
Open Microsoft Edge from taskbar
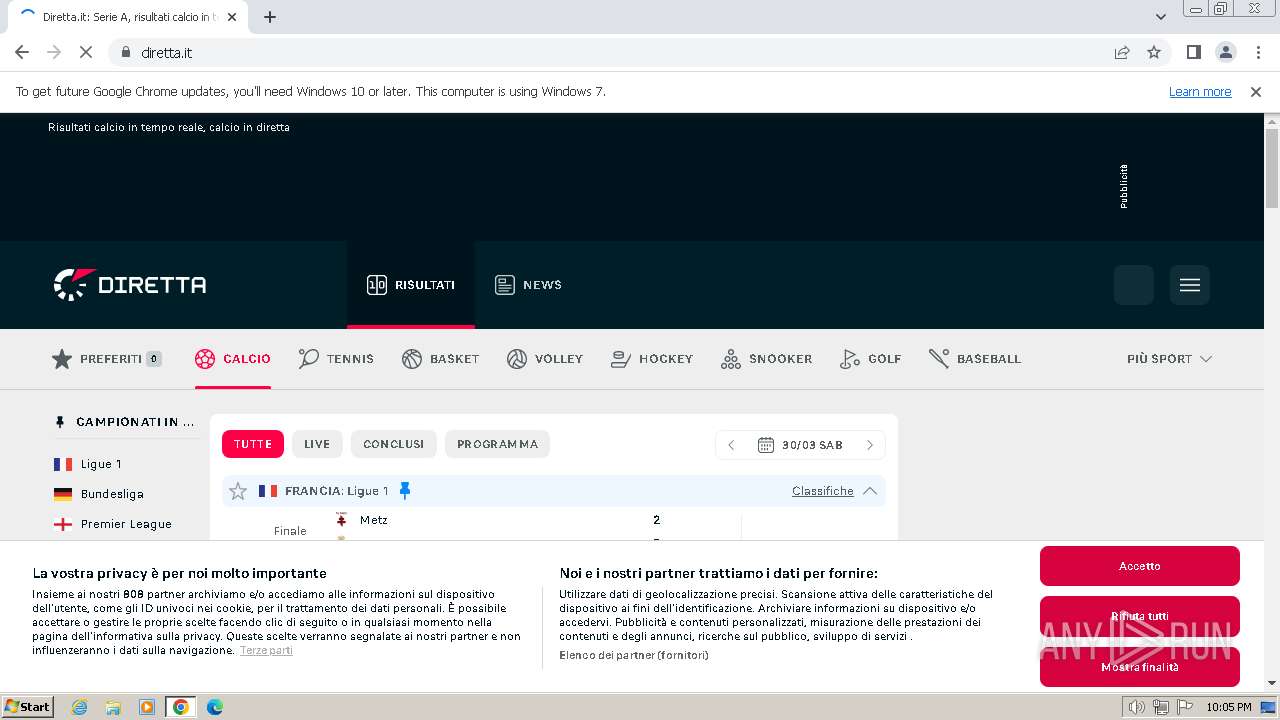[215, 707]
